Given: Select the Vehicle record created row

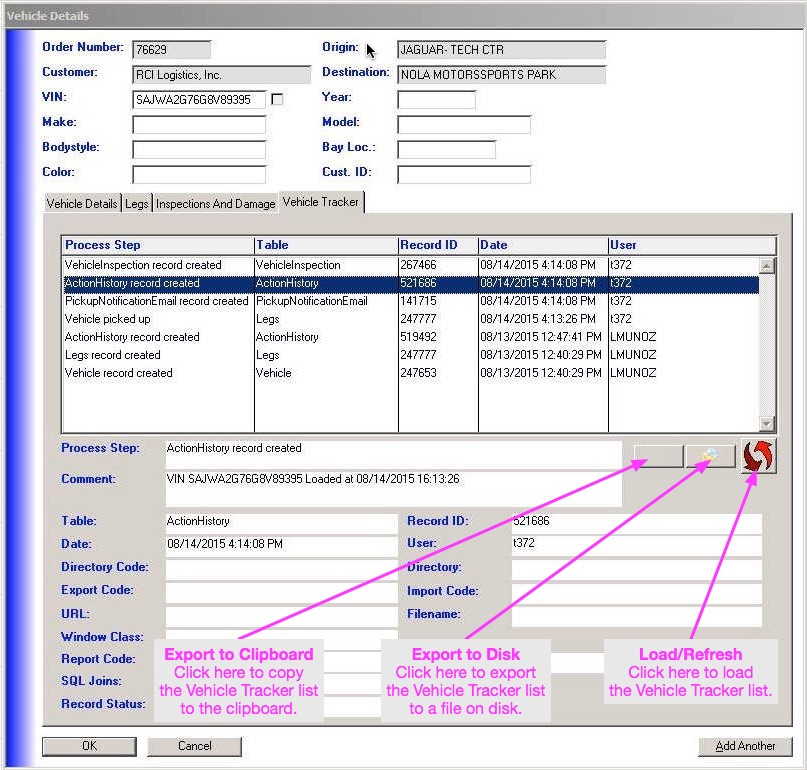Looking at the screenshot, I should coord(410,373).
